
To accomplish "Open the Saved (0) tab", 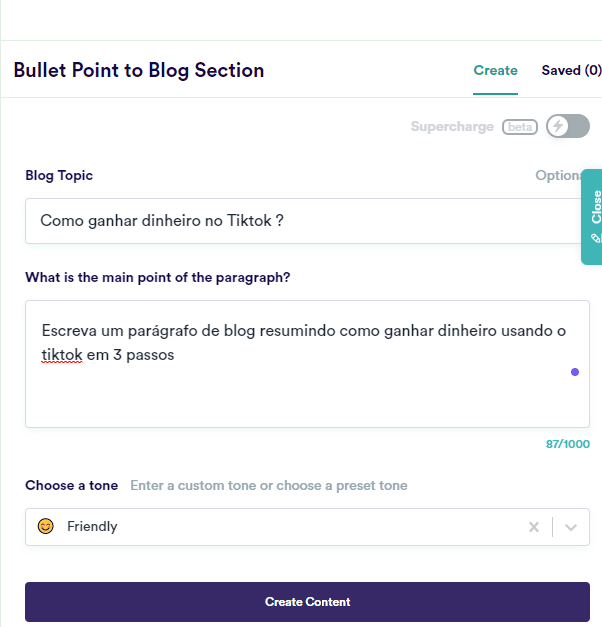I will (571, 70).
